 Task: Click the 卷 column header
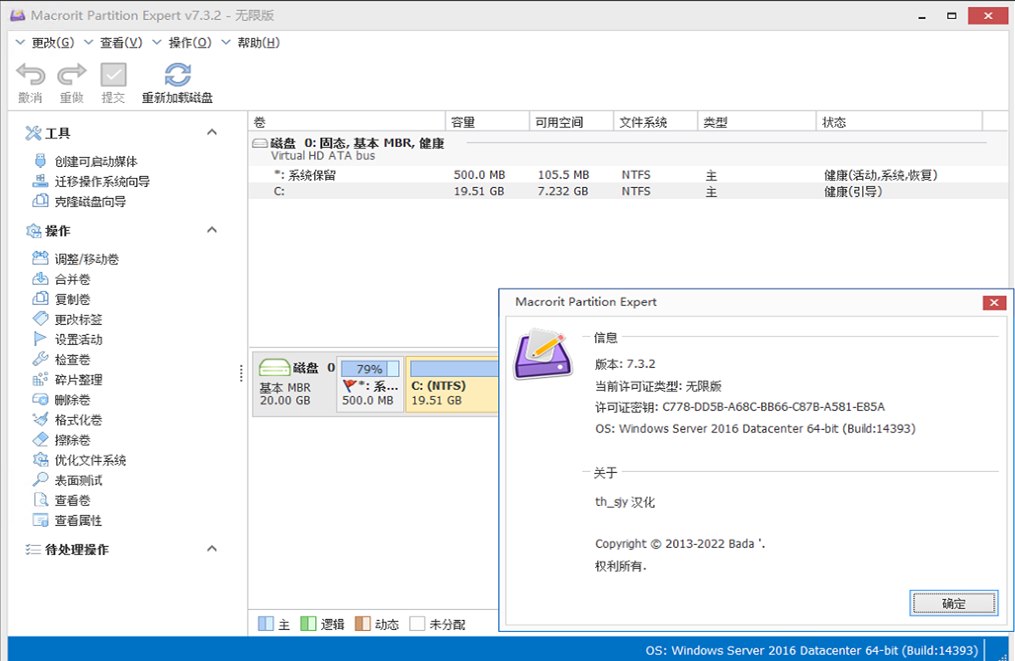click(347, 122)
